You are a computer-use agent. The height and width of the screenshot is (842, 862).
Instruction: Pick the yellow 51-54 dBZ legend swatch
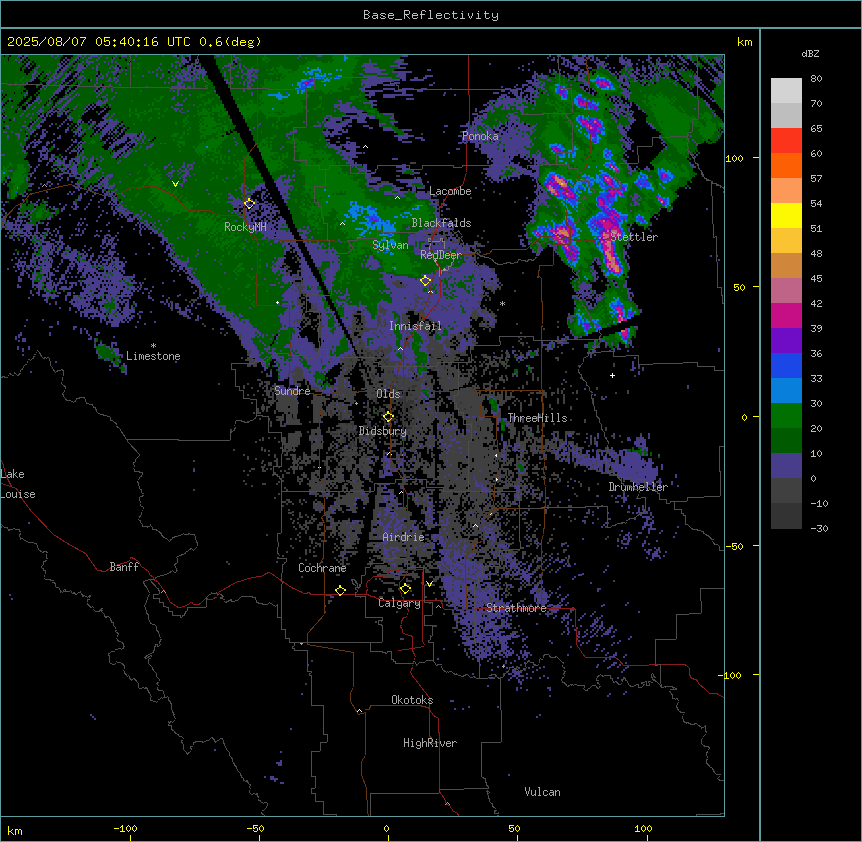pyautogui.click(x=786, y=215)
